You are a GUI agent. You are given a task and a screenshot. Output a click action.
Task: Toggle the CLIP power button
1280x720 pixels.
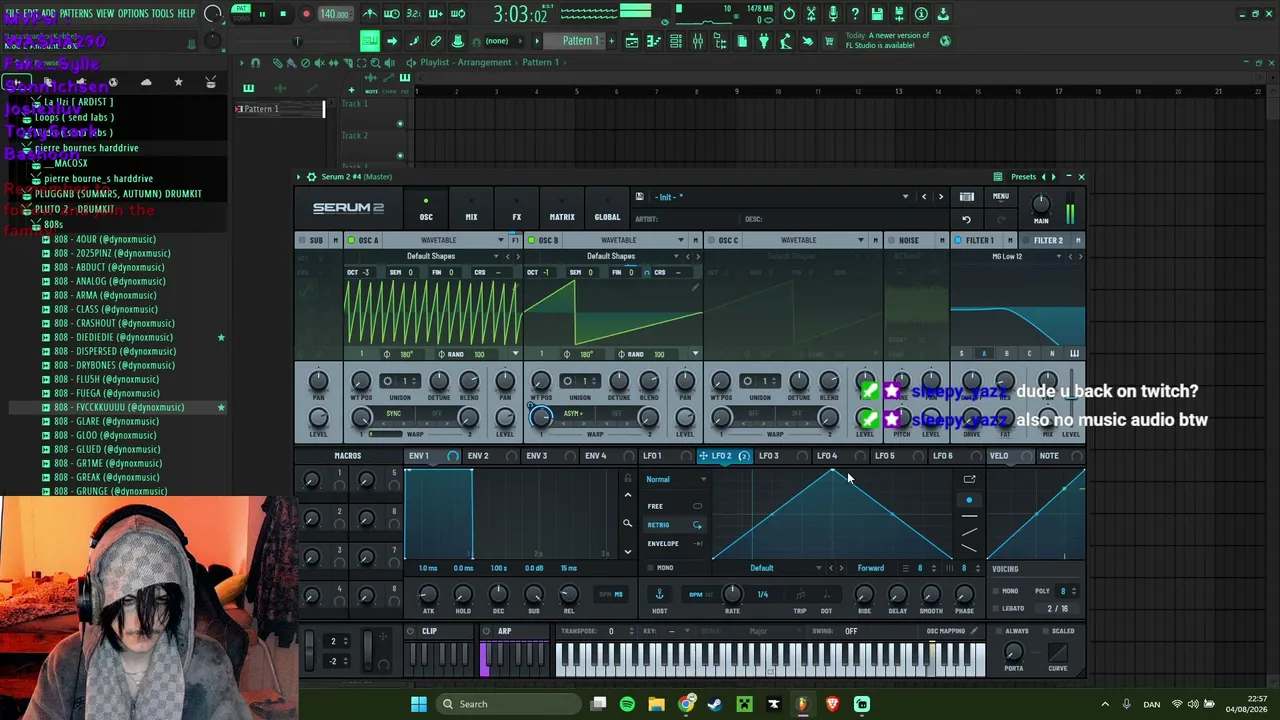click(411, 631)
